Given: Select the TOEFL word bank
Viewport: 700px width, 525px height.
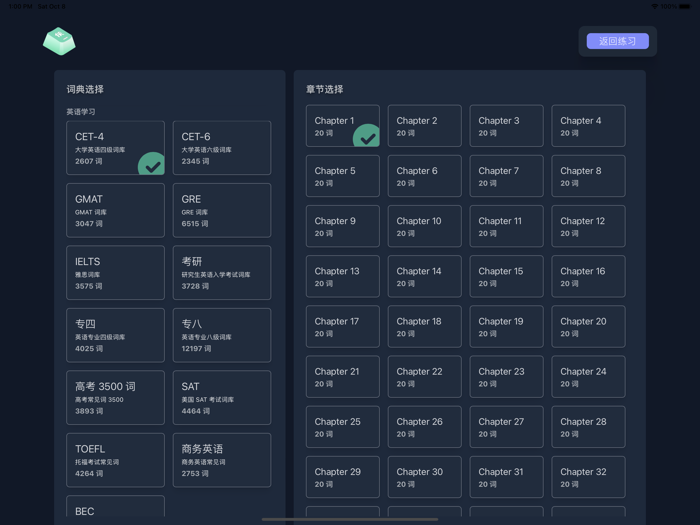Looking at the screenshot, I should (x=115, y=460).
